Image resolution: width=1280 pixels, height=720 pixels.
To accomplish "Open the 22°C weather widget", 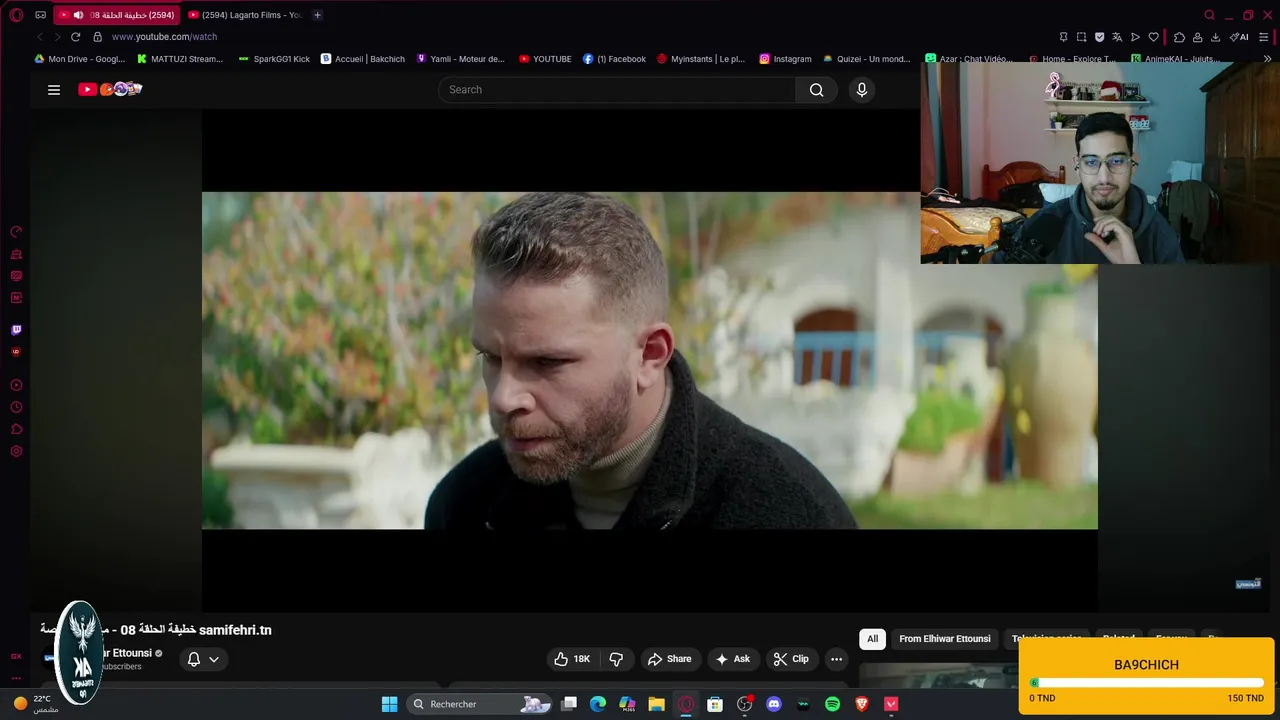I will [35, 704].
